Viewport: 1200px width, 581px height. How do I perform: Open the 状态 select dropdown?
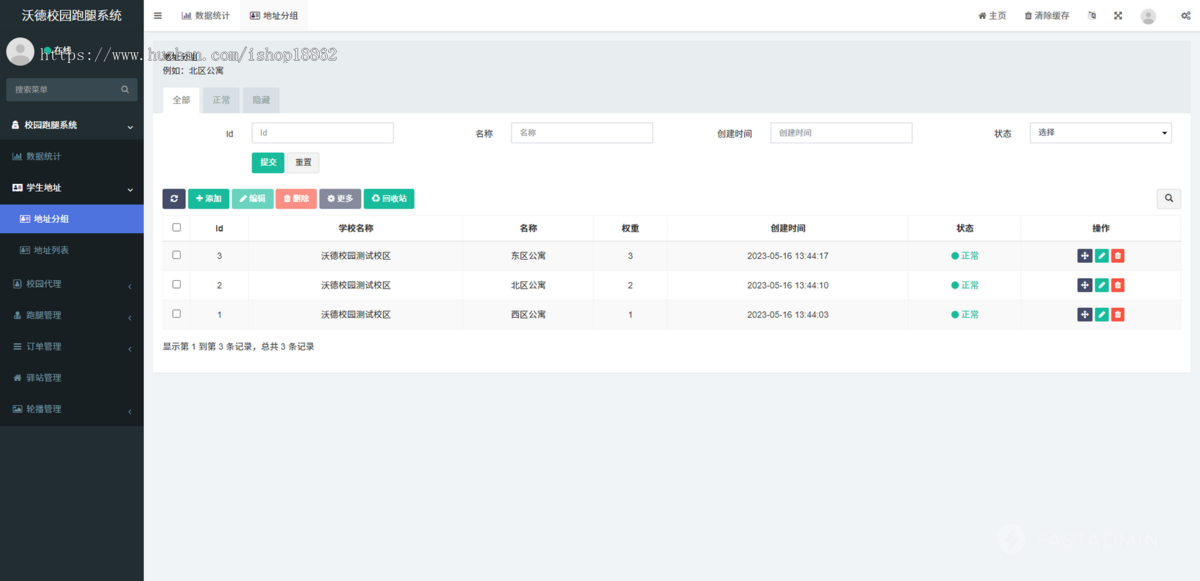click(1100, 133)
